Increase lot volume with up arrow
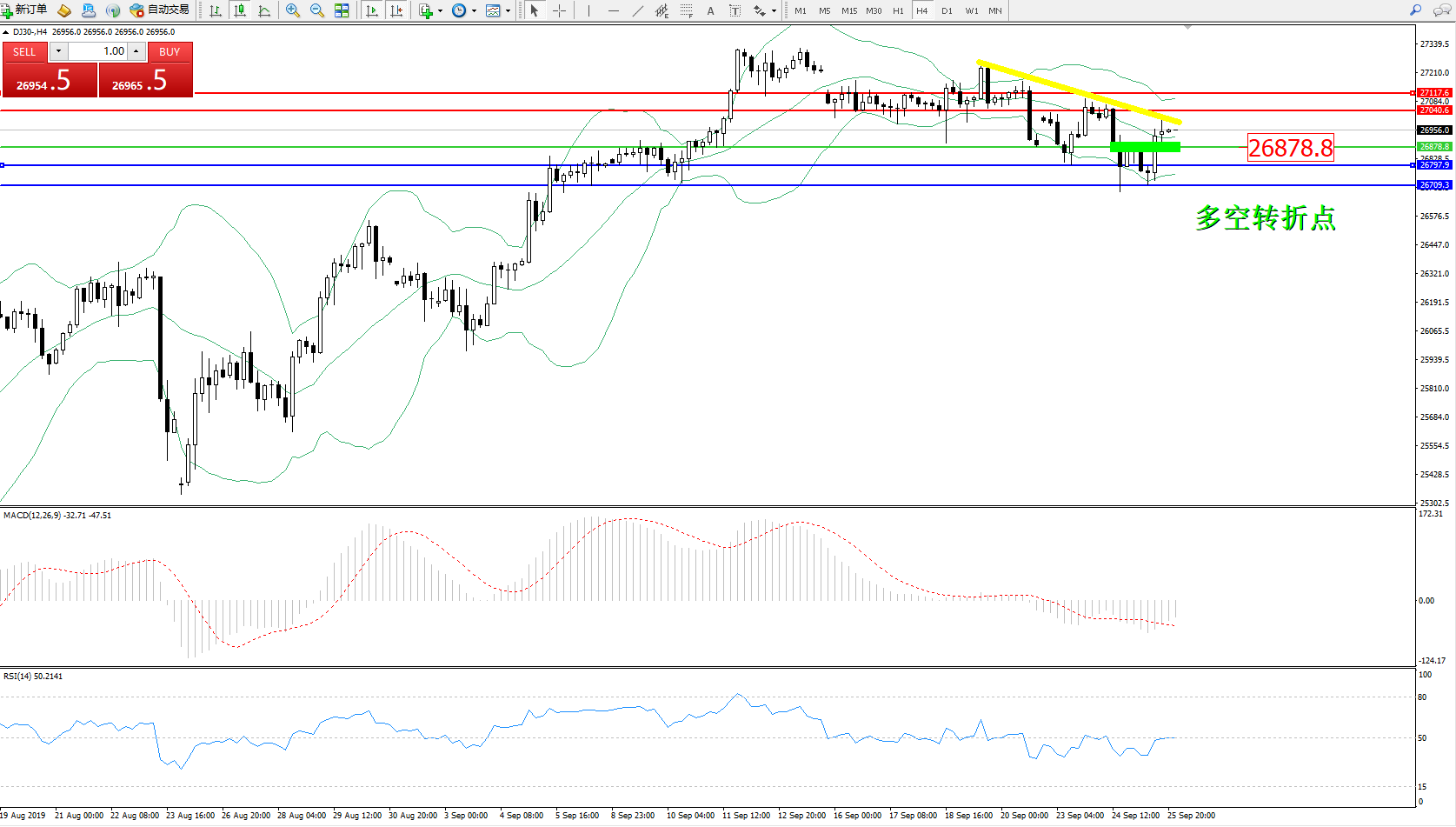This screenshot has width=1456, height=827. coord(136,51)
